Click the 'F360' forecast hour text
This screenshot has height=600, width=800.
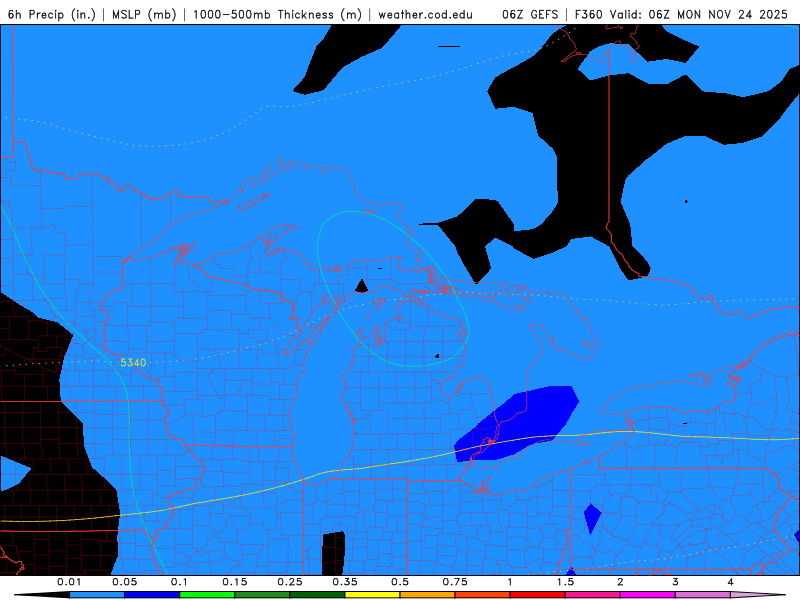588,14
